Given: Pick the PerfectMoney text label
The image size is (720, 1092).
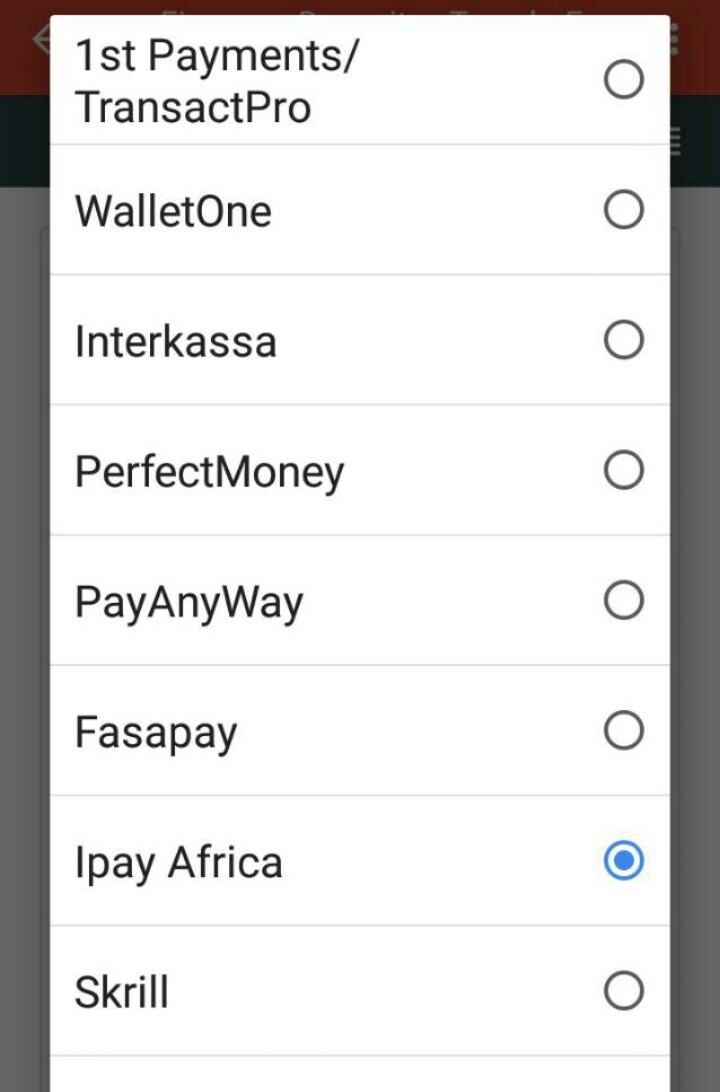Looking at the screenshot, I should click(209, 472).
